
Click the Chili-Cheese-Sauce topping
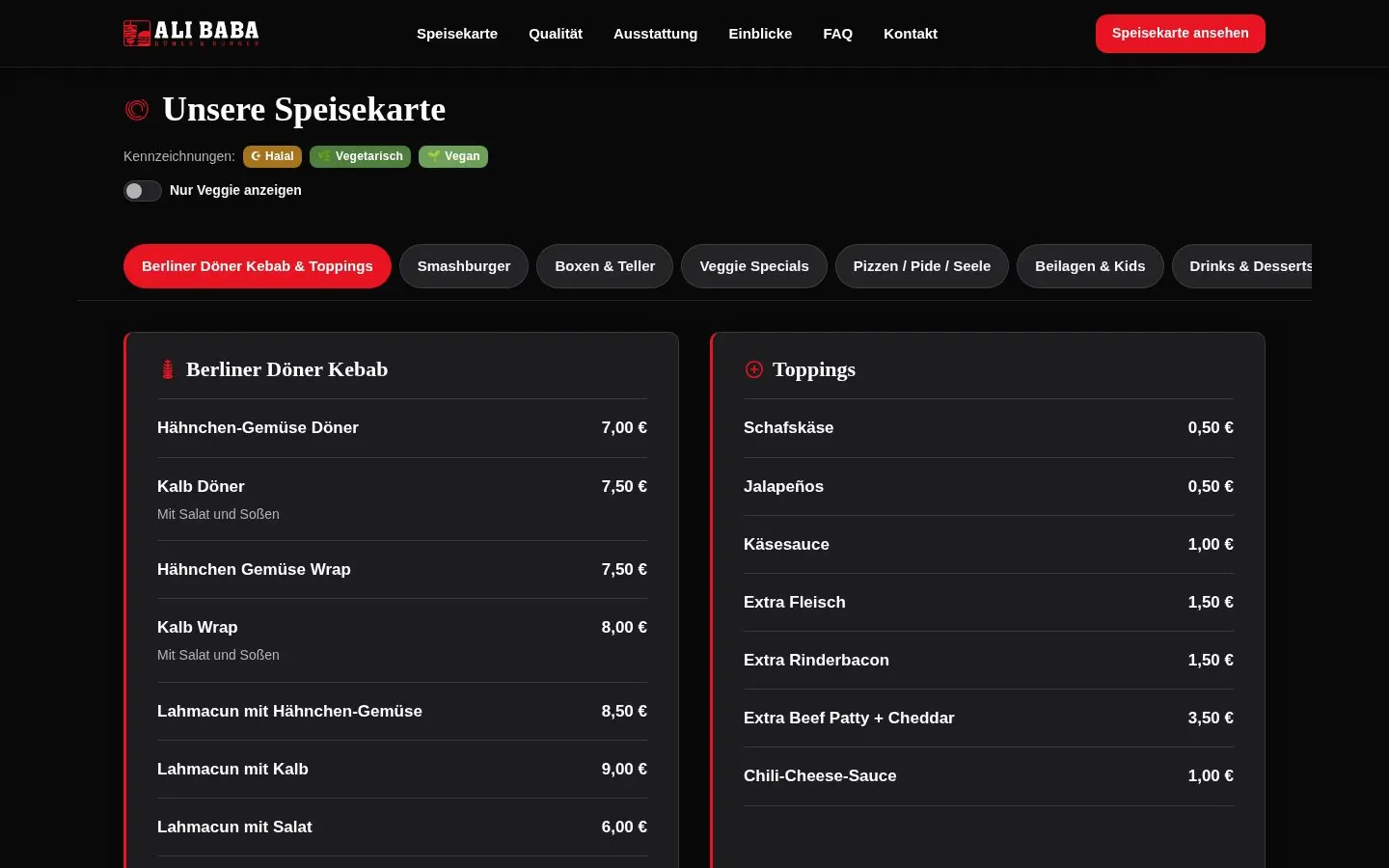[x=989, y=776]
